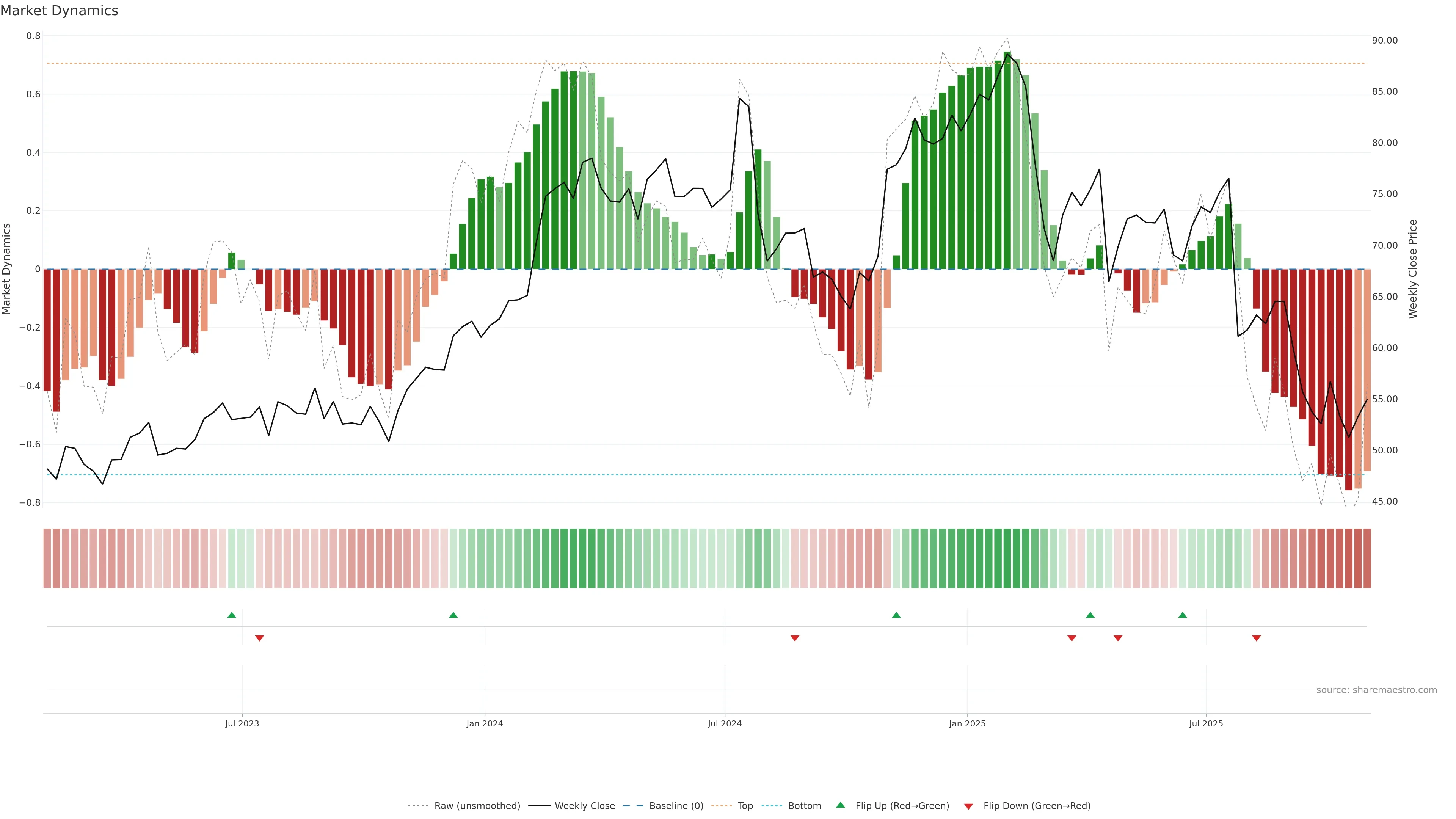1456x819 pixels.
Task: Click the Jan 2025 x-axis label
Action: (x=967, y=723)
